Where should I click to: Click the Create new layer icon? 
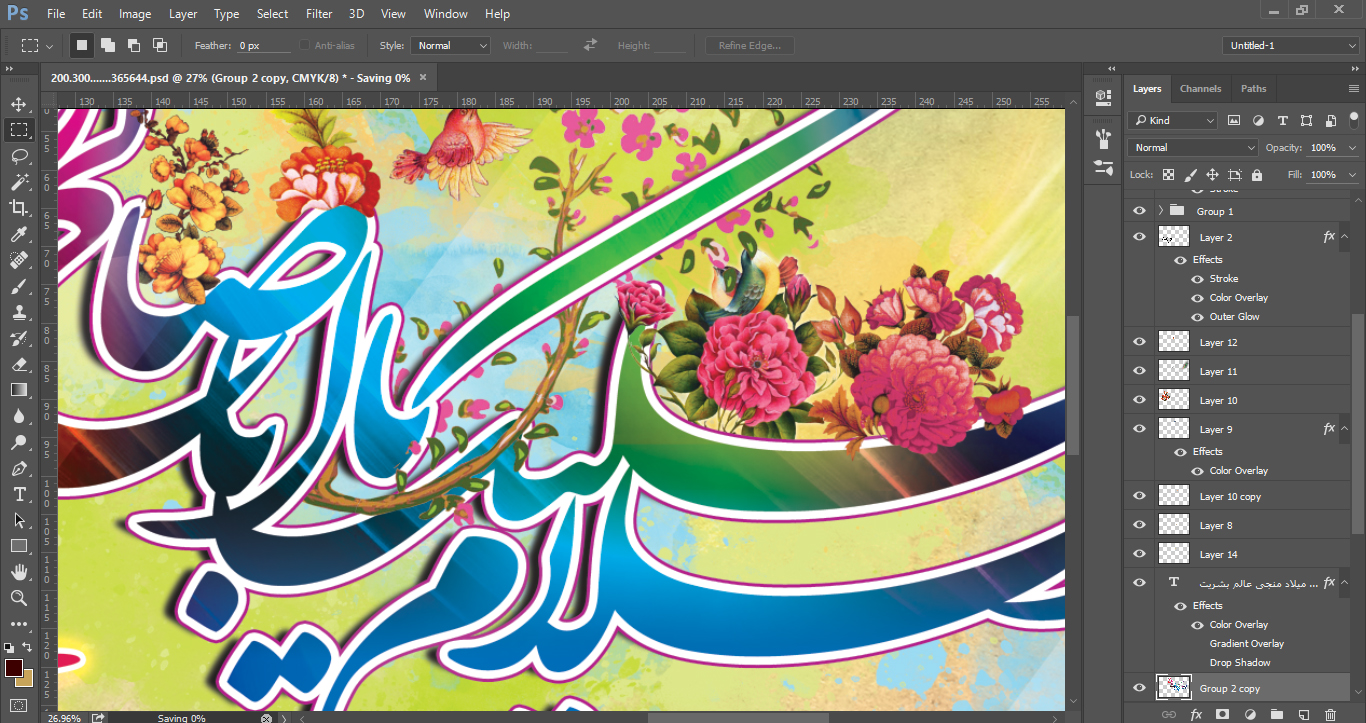click(1303, 715)
